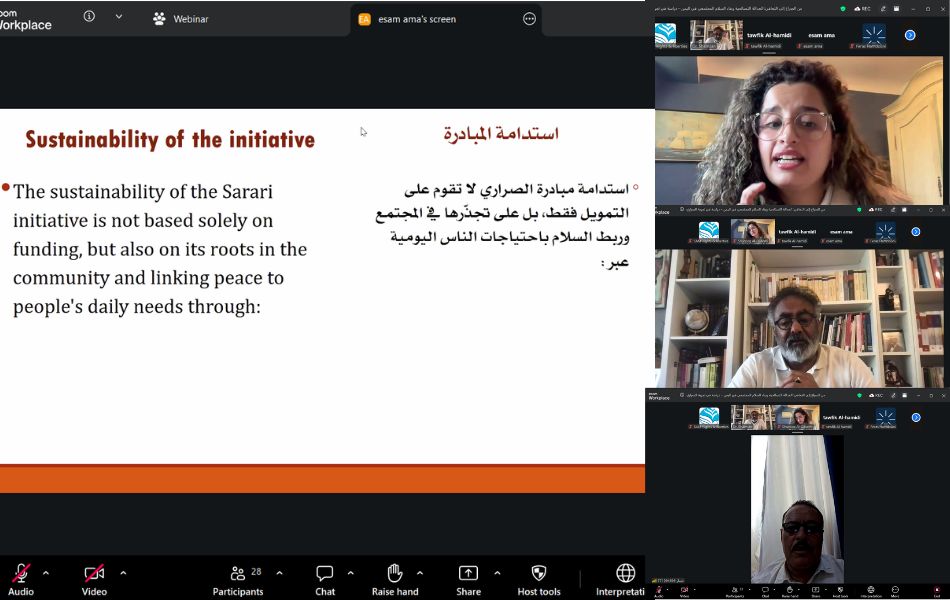This screenshot has width=950, height=600.
Task: Open the Chat panel
Action: coord(325,578)
